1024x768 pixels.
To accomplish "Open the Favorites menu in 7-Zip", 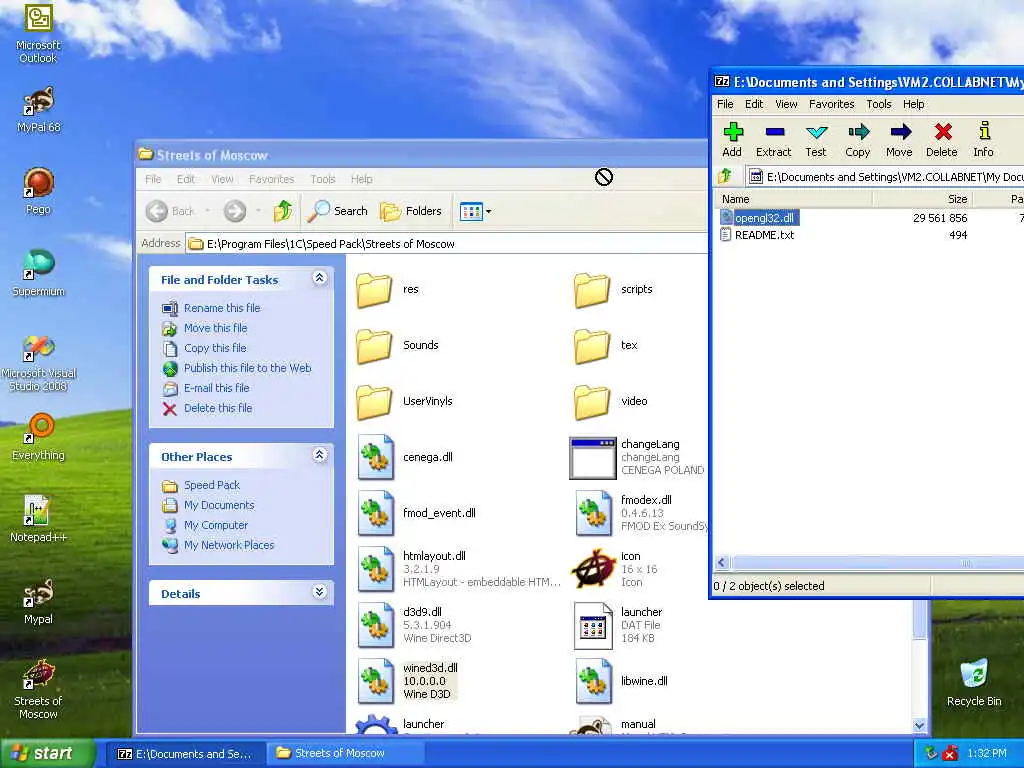I will tap(831, 104).
